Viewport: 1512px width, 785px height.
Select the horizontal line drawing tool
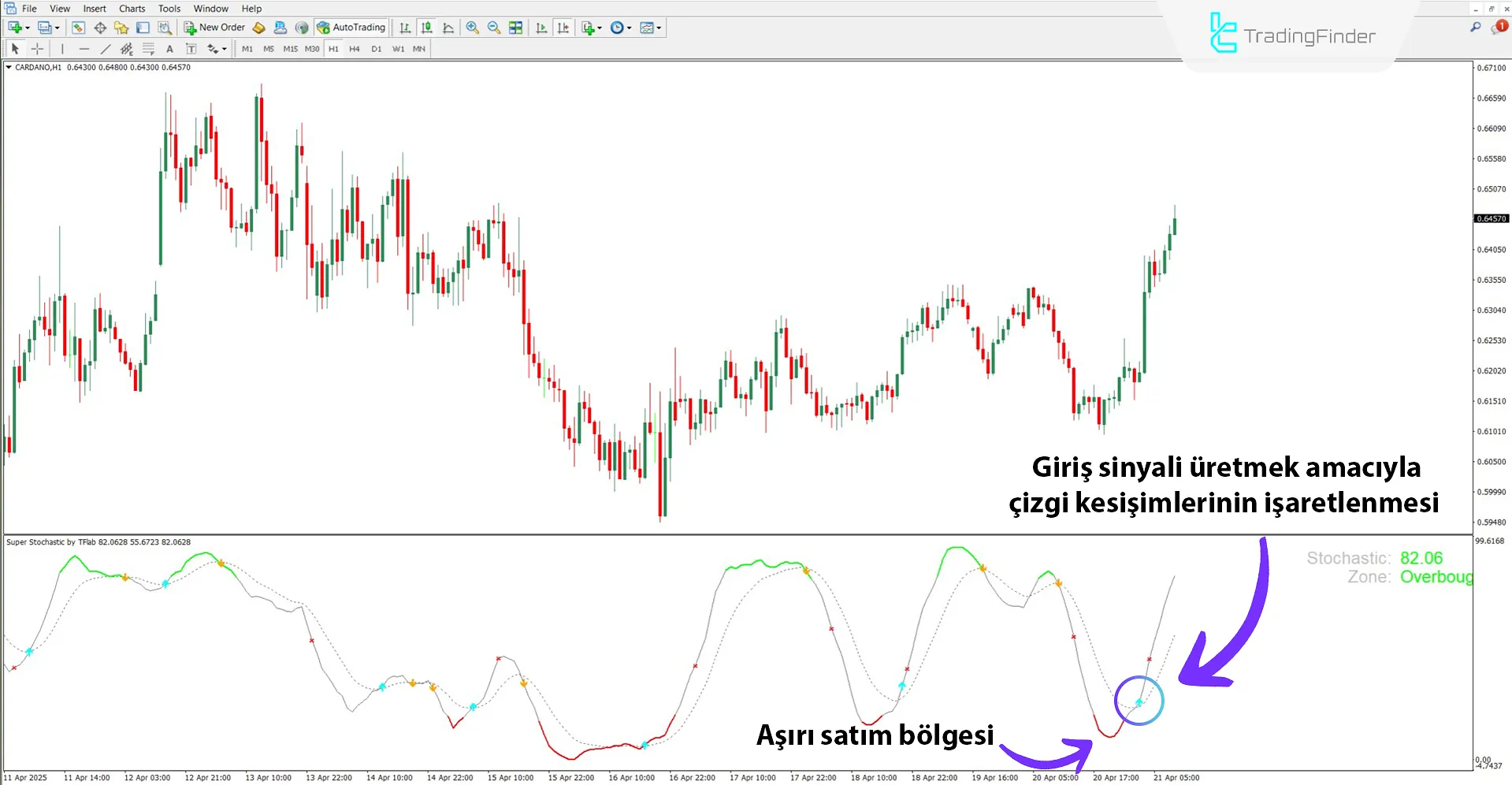[x=84, y=48]
